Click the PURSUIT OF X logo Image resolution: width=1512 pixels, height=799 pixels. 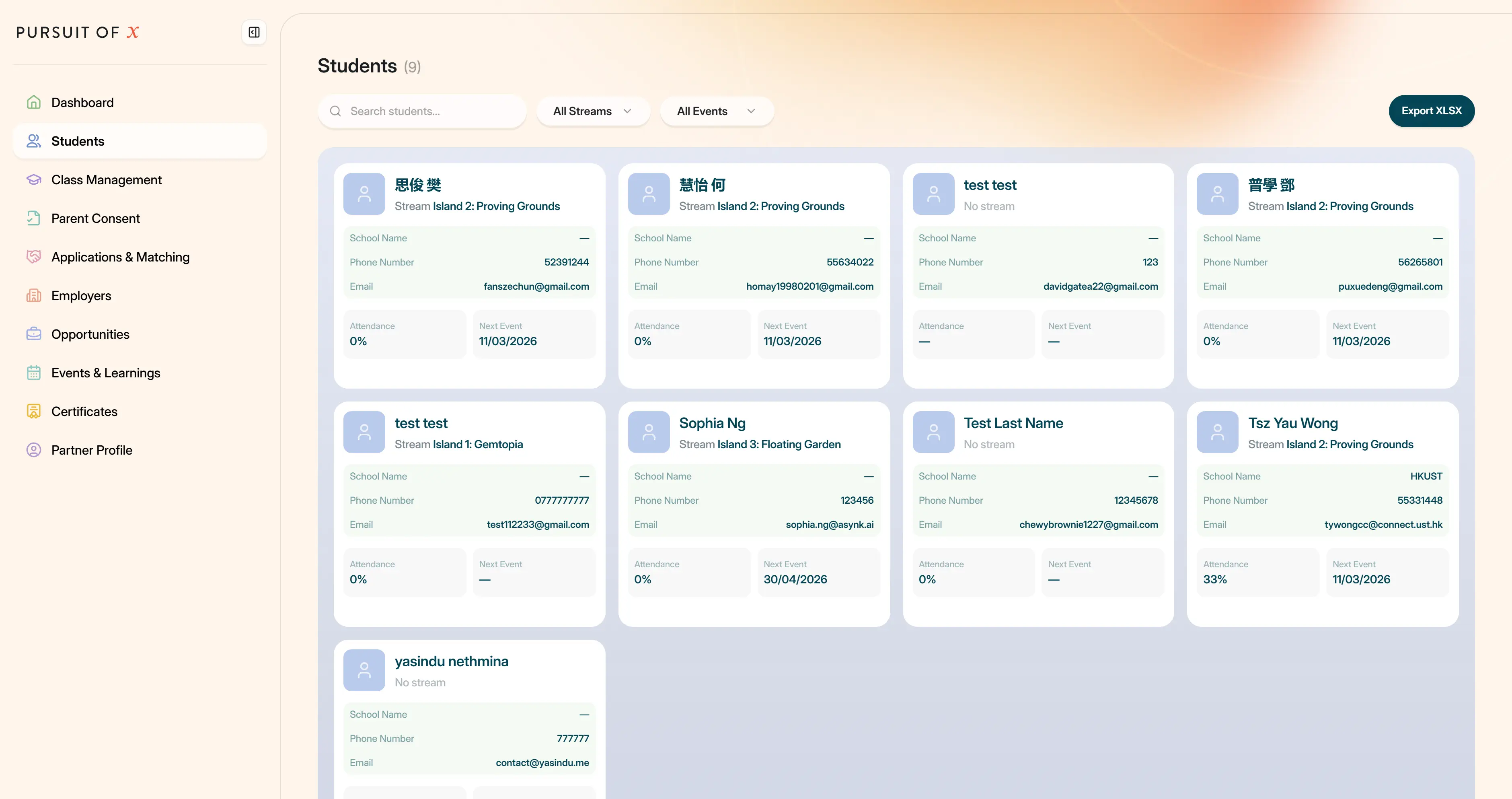(78, 32)
